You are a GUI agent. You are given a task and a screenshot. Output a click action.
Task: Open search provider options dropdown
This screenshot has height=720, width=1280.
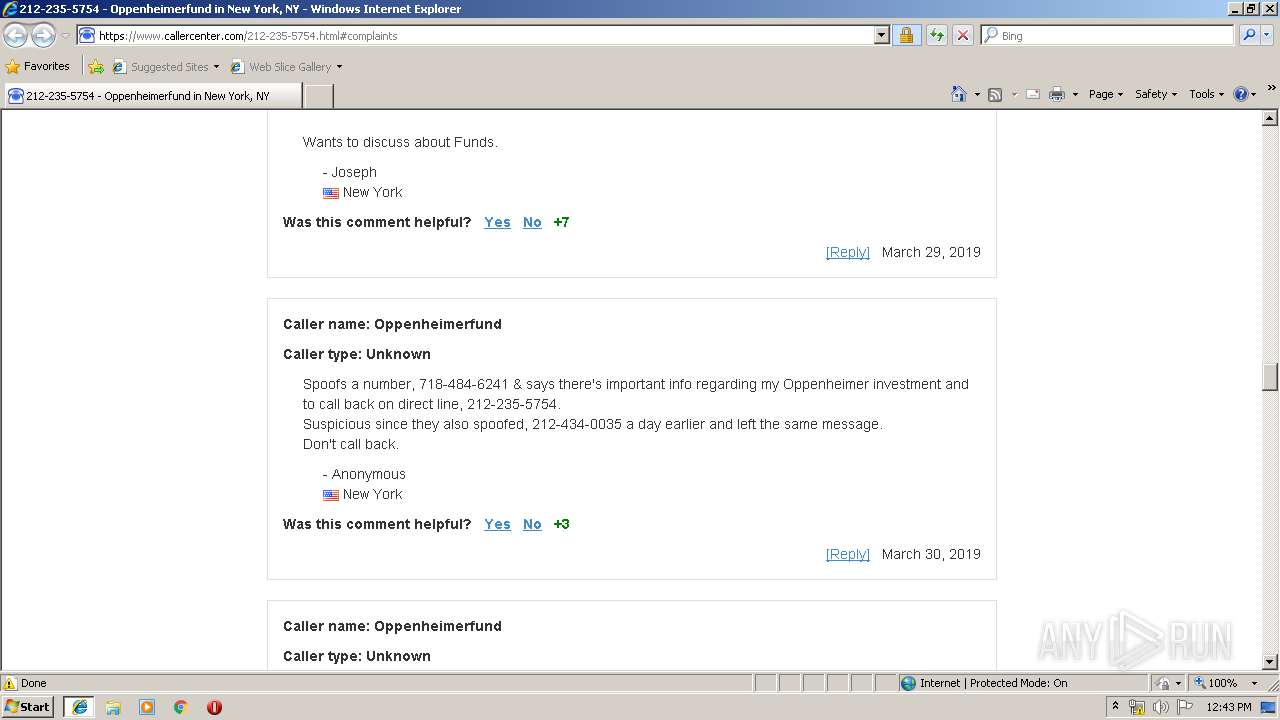click(x=1266, y=35)
